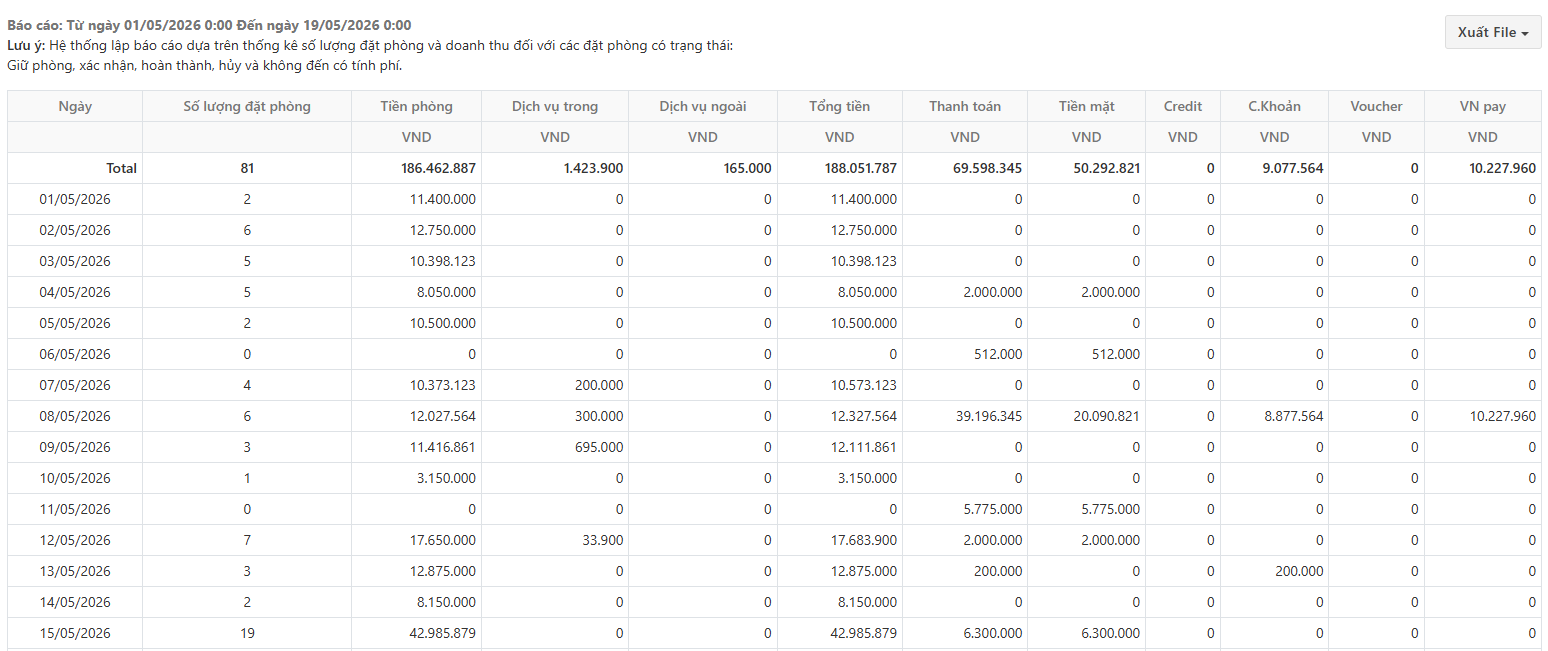This screenshot has height=651, width=1548.
Task: Click the 11.416.861 room amount cell
Action: [416, 447]
